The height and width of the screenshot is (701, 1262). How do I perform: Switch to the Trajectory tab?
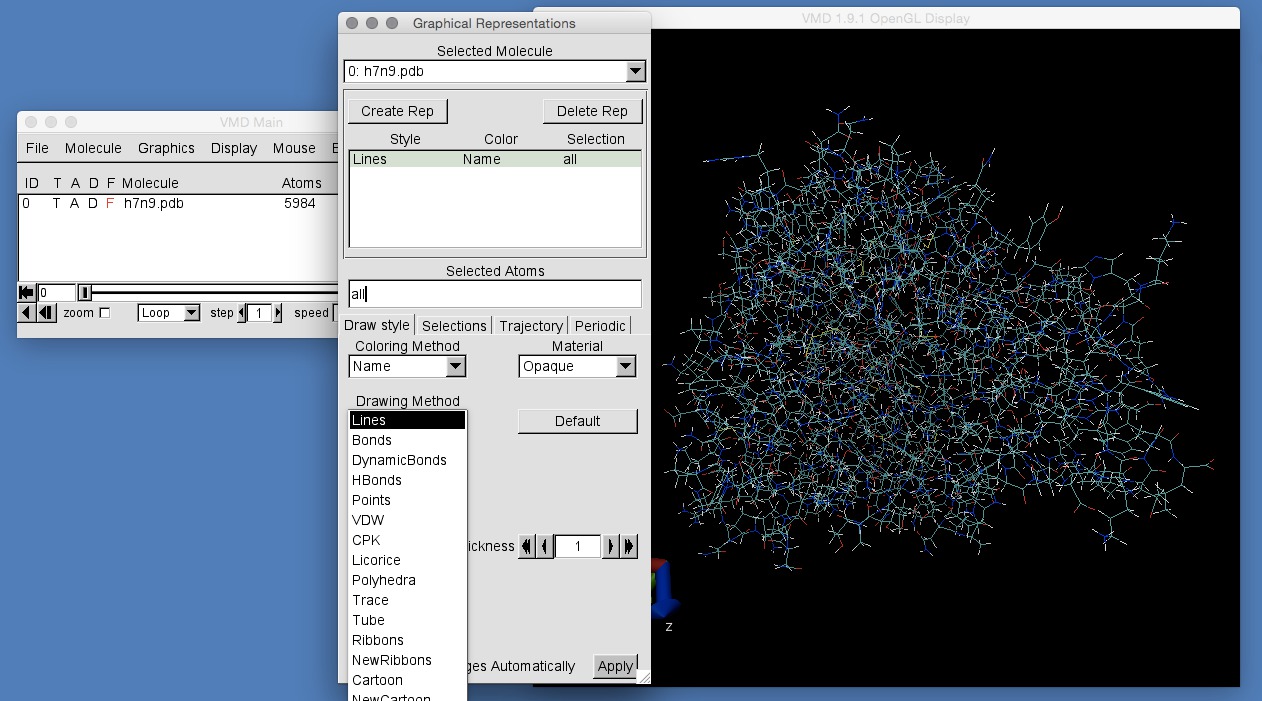point(530,325)
